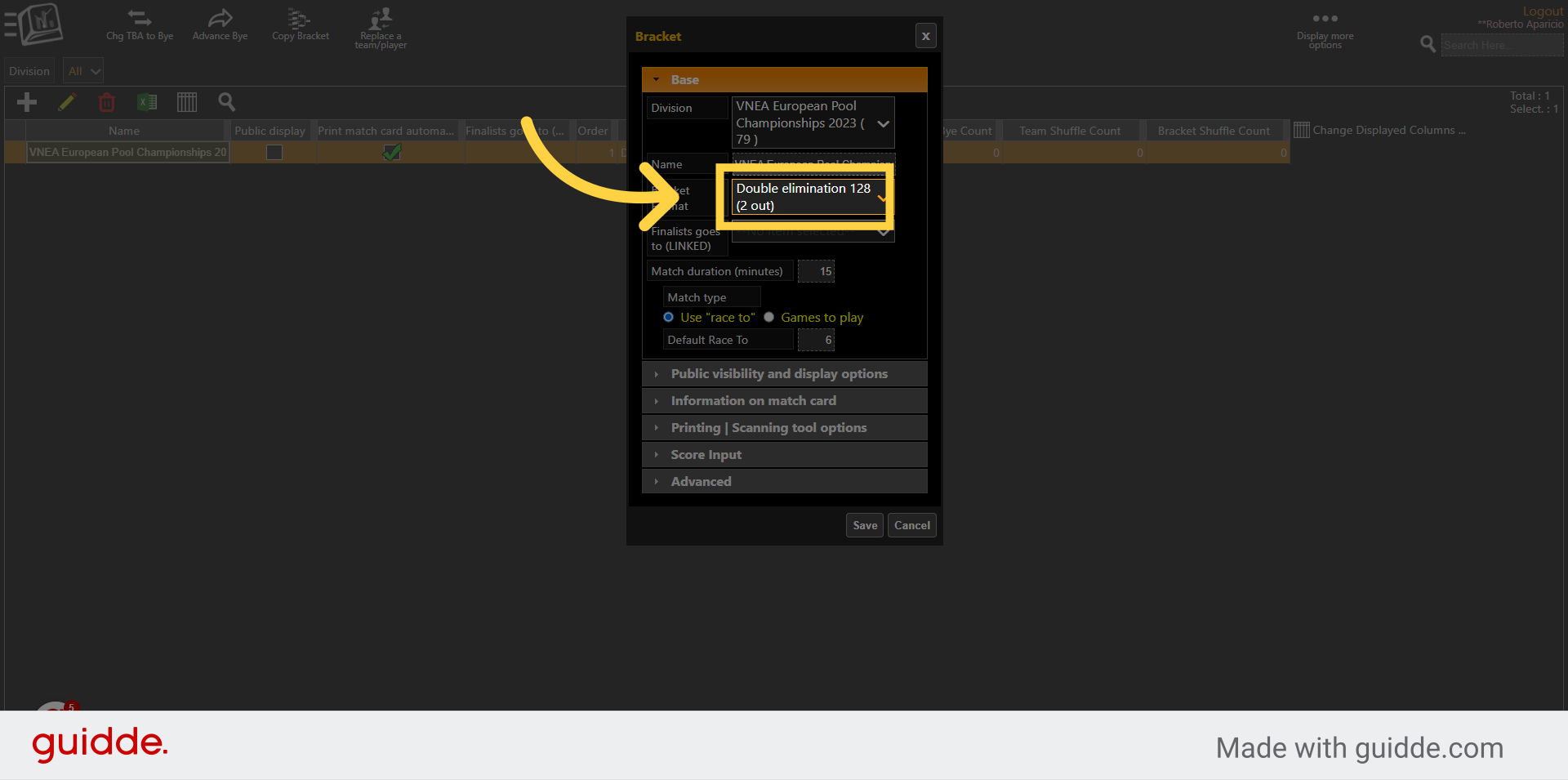This screenshot has width=1568, height=780.
Task: Click the search magnifier beside Search Here
Action: 1428,44
